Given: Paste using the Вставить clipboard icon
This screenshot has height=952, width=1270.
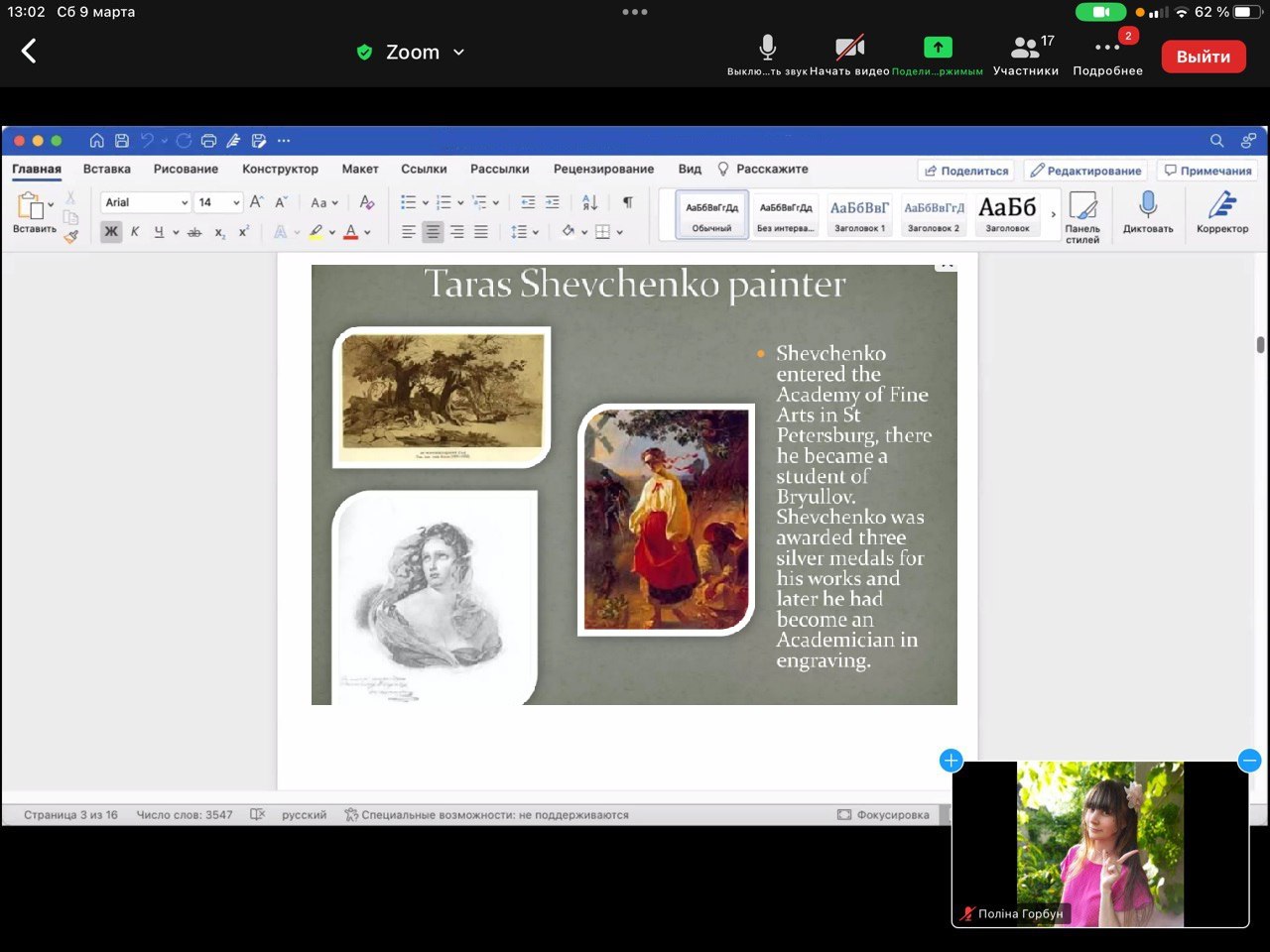Looking at the screenshot, I should coord(33,213).
